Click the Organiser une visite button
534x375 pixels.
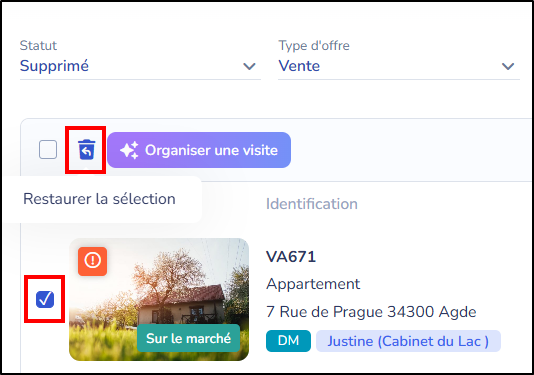click(199, 150)
